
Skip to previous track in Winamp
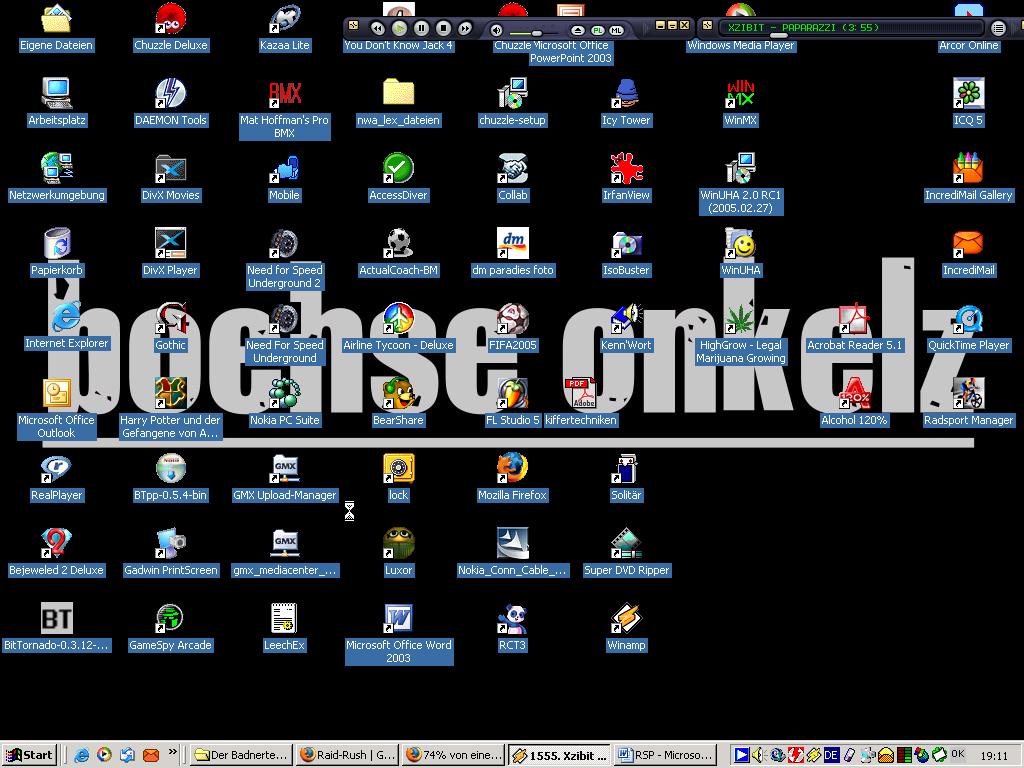377,28
